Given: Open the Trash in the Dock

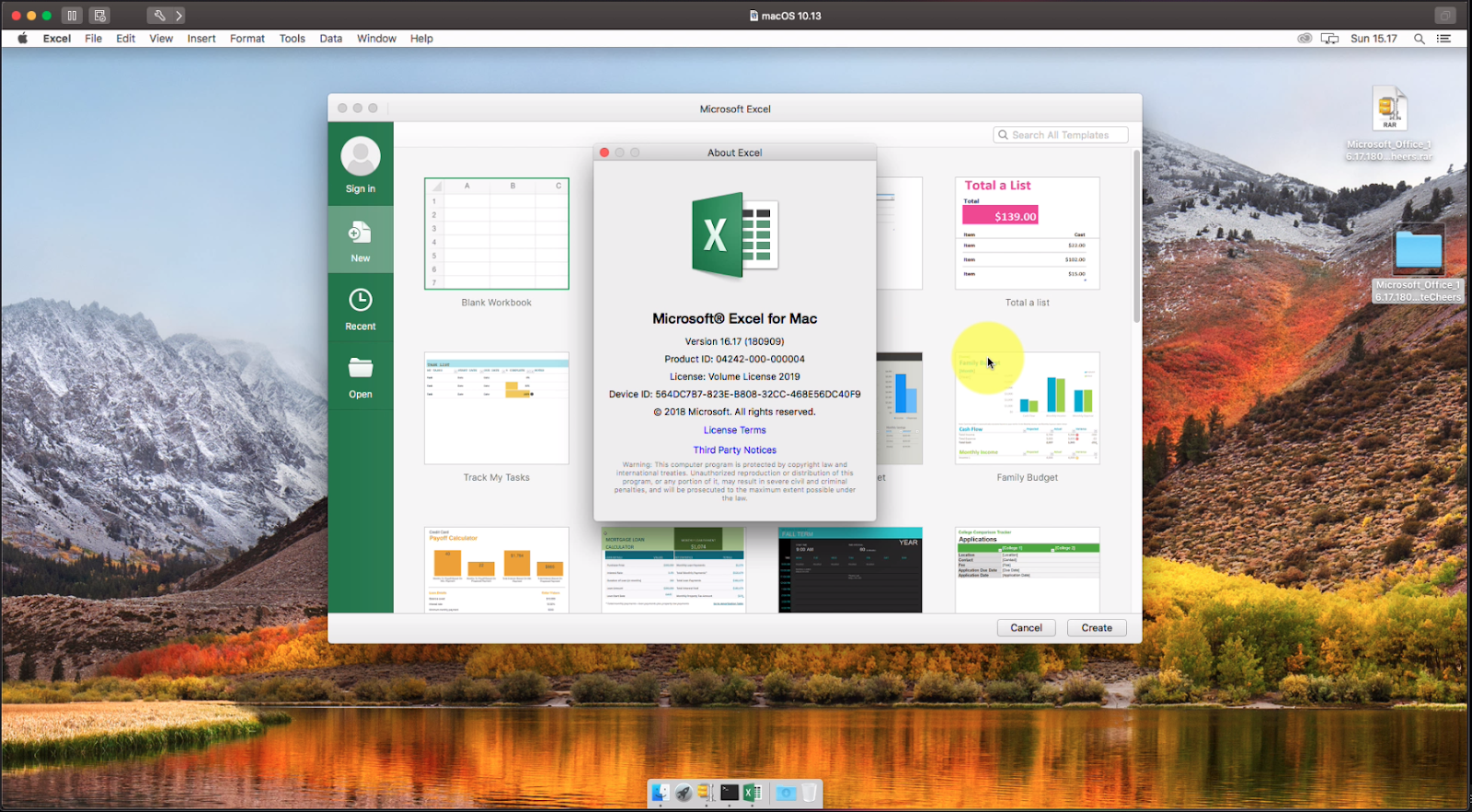Looking at the screenshot, I should coord(809,793).
